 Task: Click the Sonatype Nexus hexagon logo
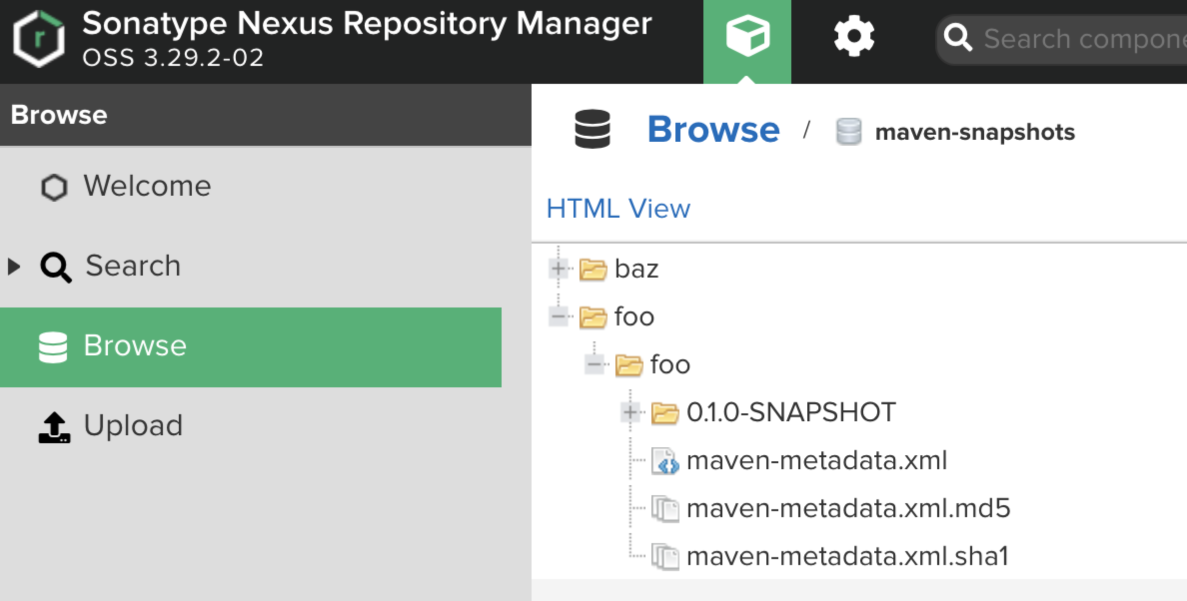point(38,41)
